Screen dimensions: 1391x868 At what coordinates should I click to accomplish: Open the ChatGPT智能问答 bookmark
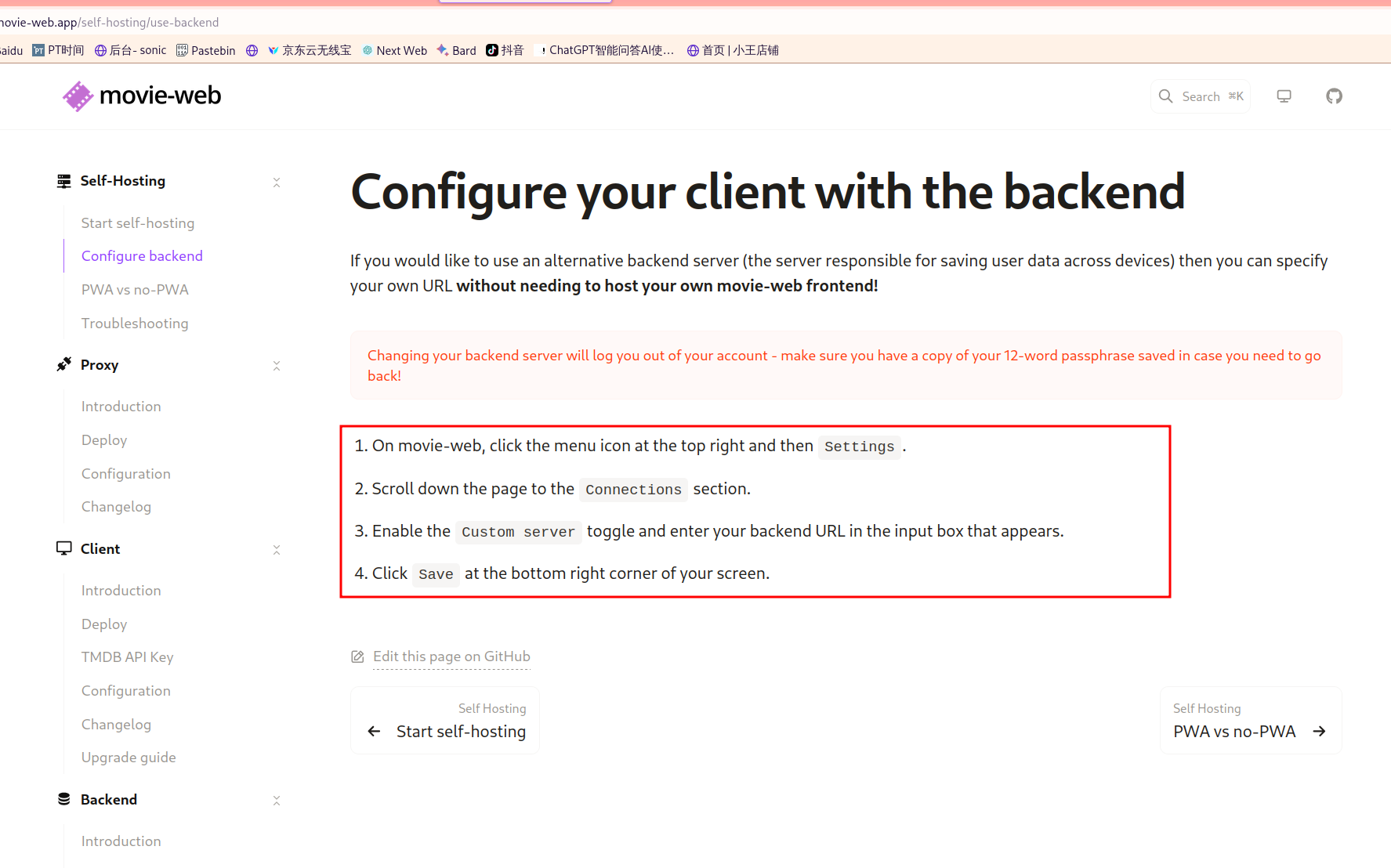coord(605,50)
